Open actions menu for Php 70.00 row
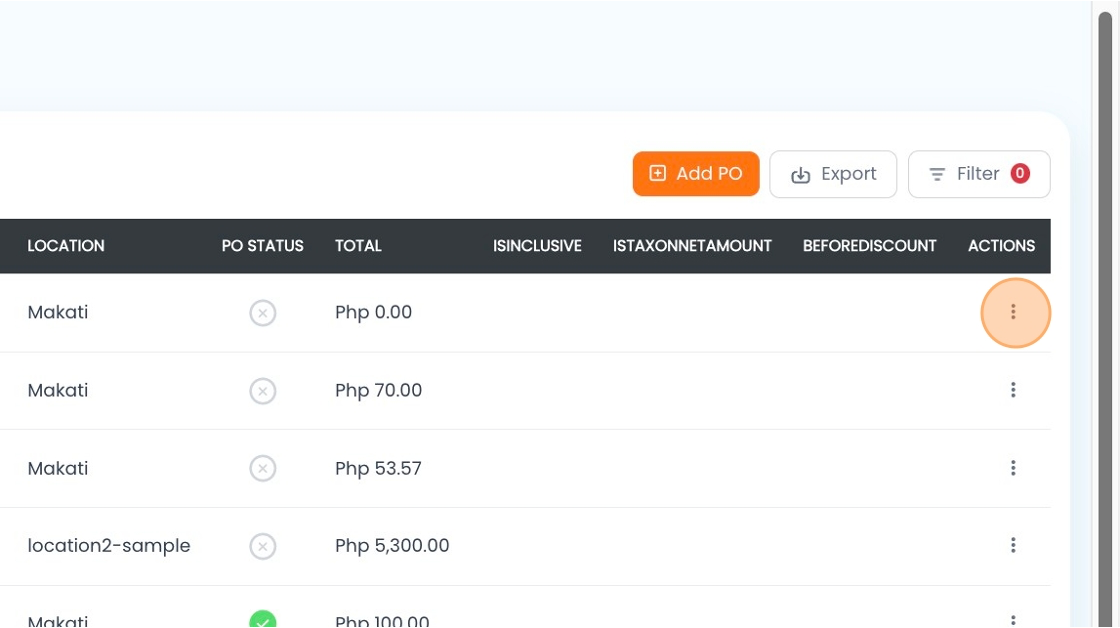 1013,390
